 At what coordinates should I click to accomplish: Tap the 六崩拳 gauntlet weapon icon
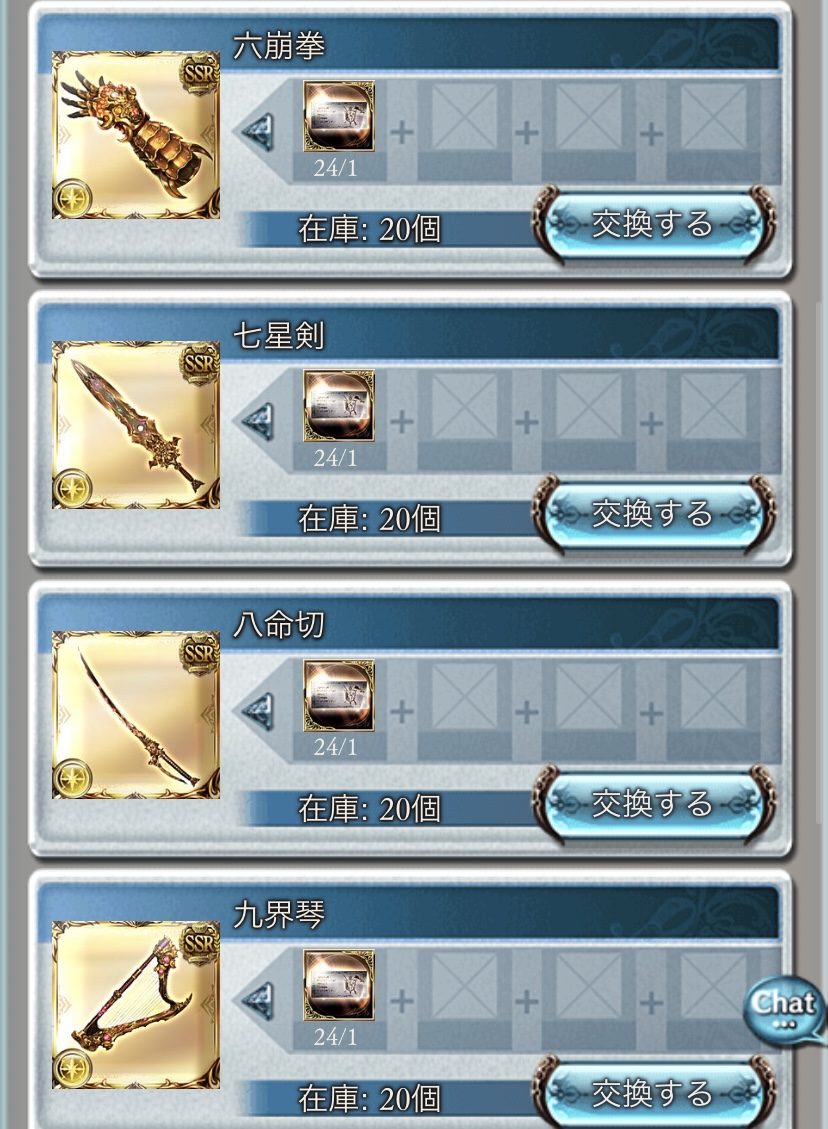point(136,135)
